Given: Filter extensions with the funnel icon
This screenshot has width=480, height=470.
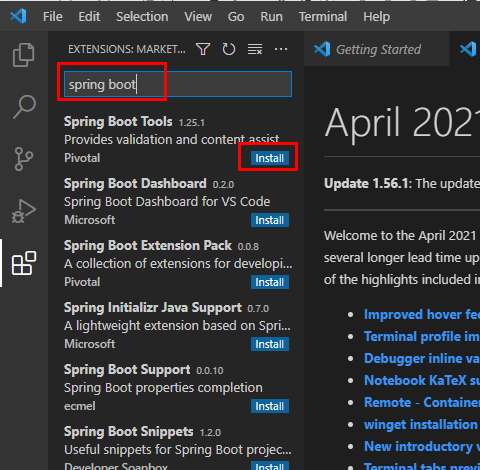Looking at the screenshot, I should tap(203, 49).
